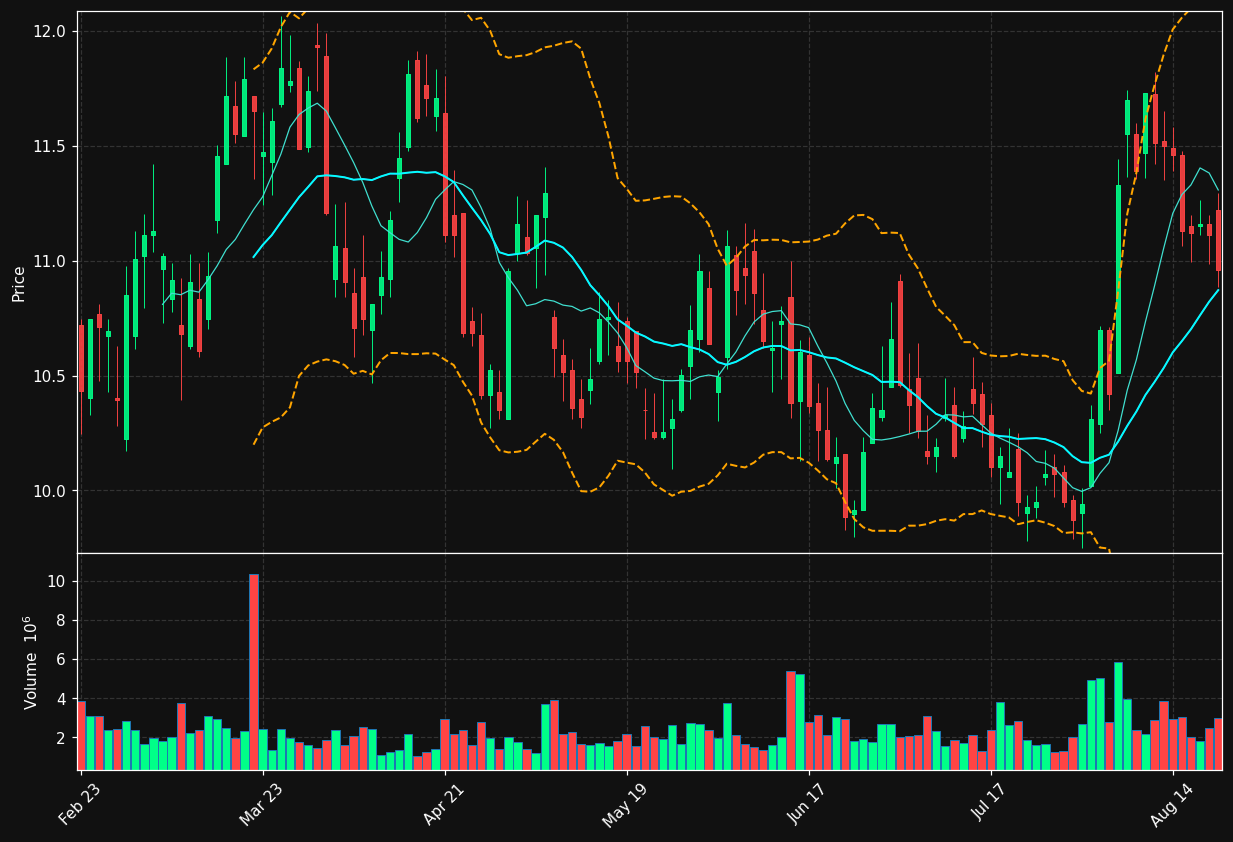The image size is (1233, 842).
Task: Click the 11.0 price axis label
Action: (x=51, y=262)
